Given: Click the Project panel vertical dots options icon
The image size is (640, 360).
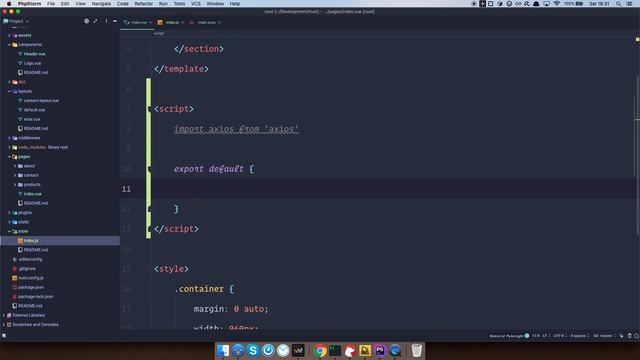Looking at the screenshot, I should point(106,21).
